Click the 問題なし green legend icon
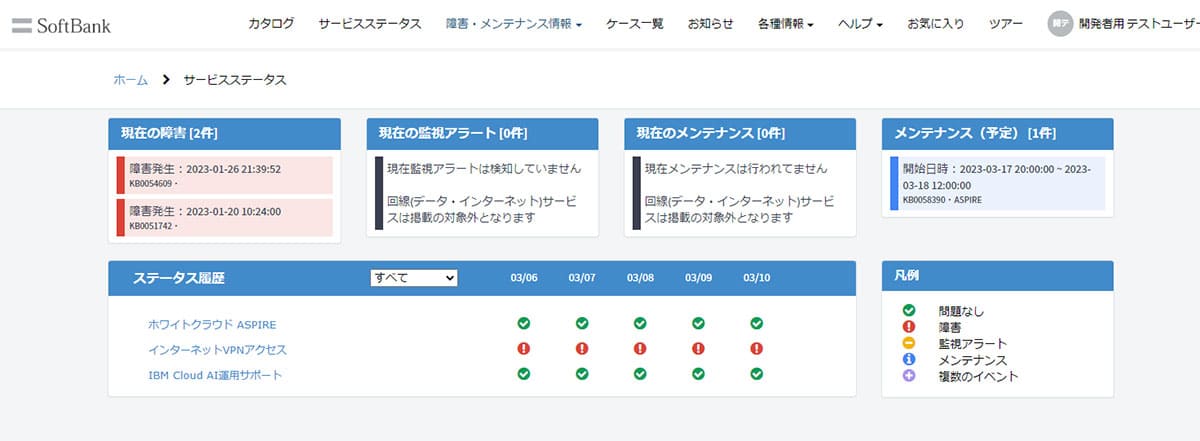Viewport: 1200px width, 441px height. 909,311
